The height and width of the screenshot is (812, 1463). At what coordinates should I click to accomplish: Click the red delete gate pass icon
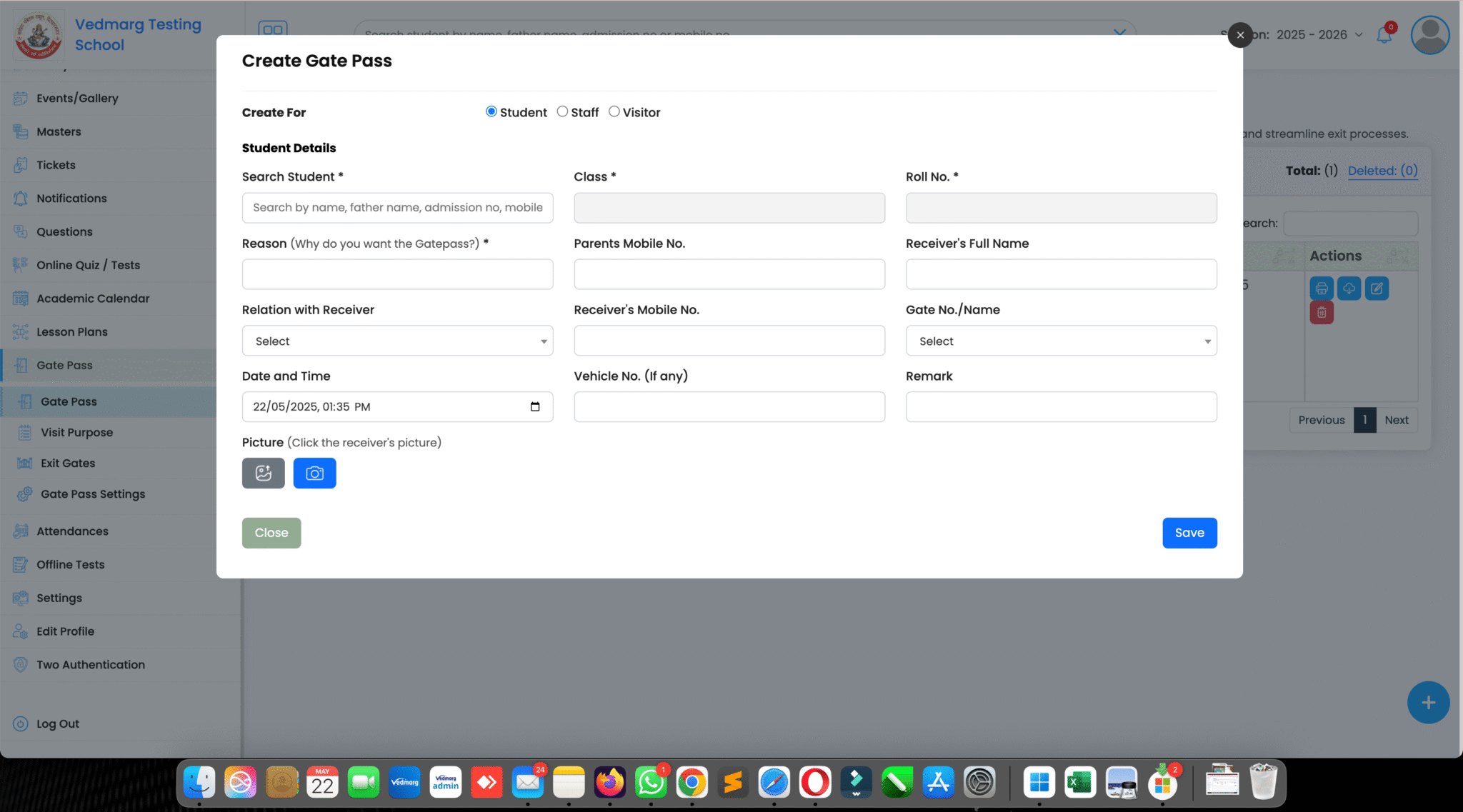pyautogui.click(x=1321, y=312)
